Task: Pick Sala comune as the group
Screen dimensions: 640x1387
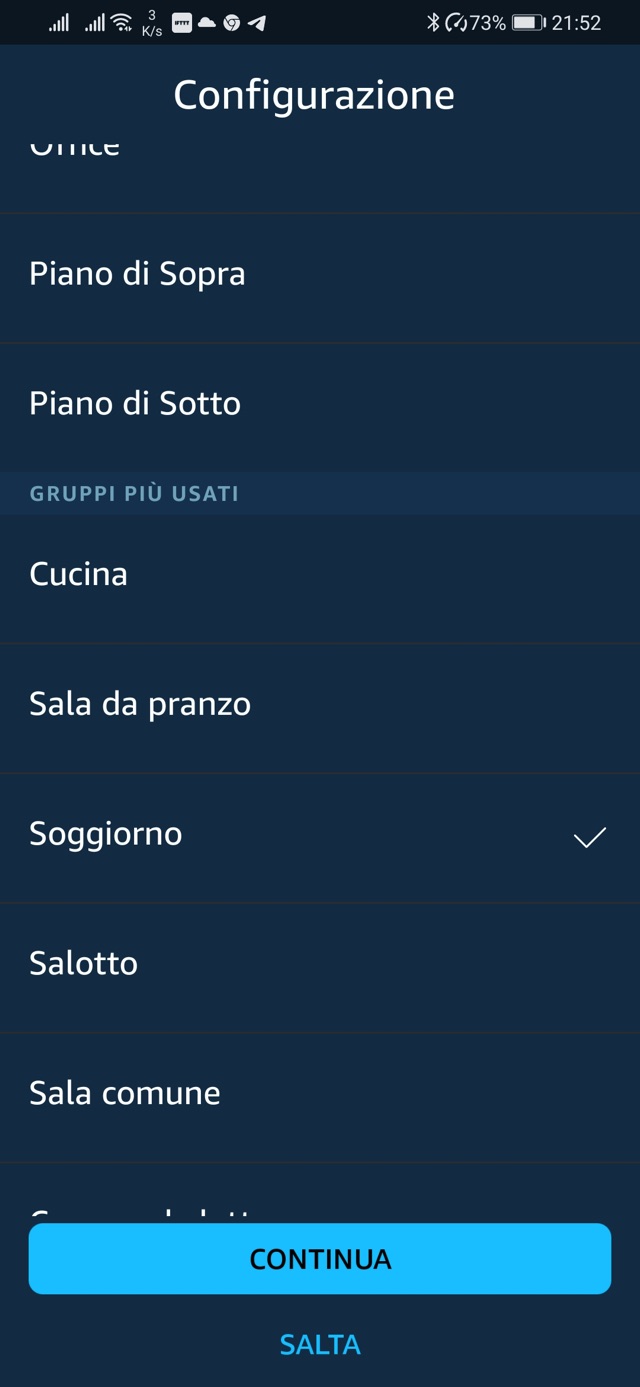Action: (x=125, y=1093)
